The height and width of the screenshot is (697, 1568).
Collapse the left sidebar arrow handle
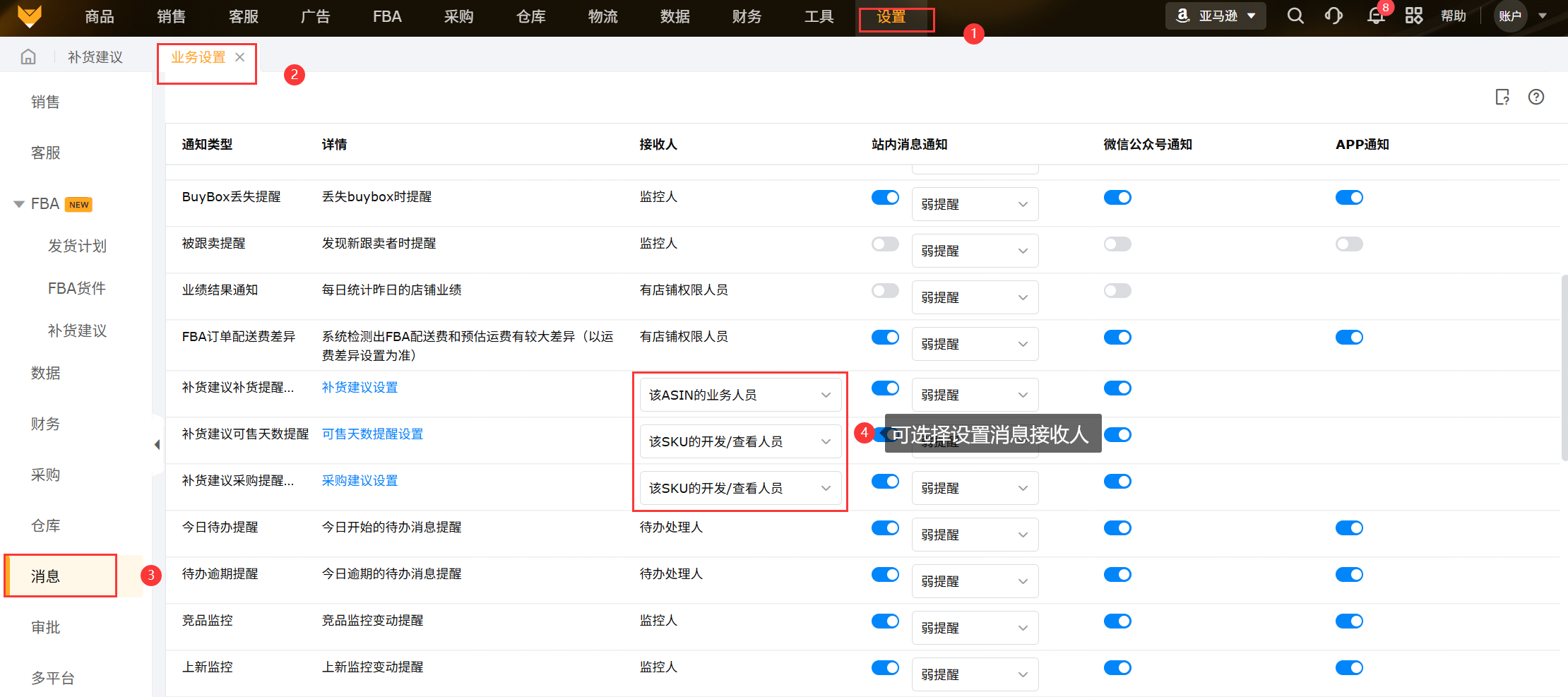tap(157, 444)
